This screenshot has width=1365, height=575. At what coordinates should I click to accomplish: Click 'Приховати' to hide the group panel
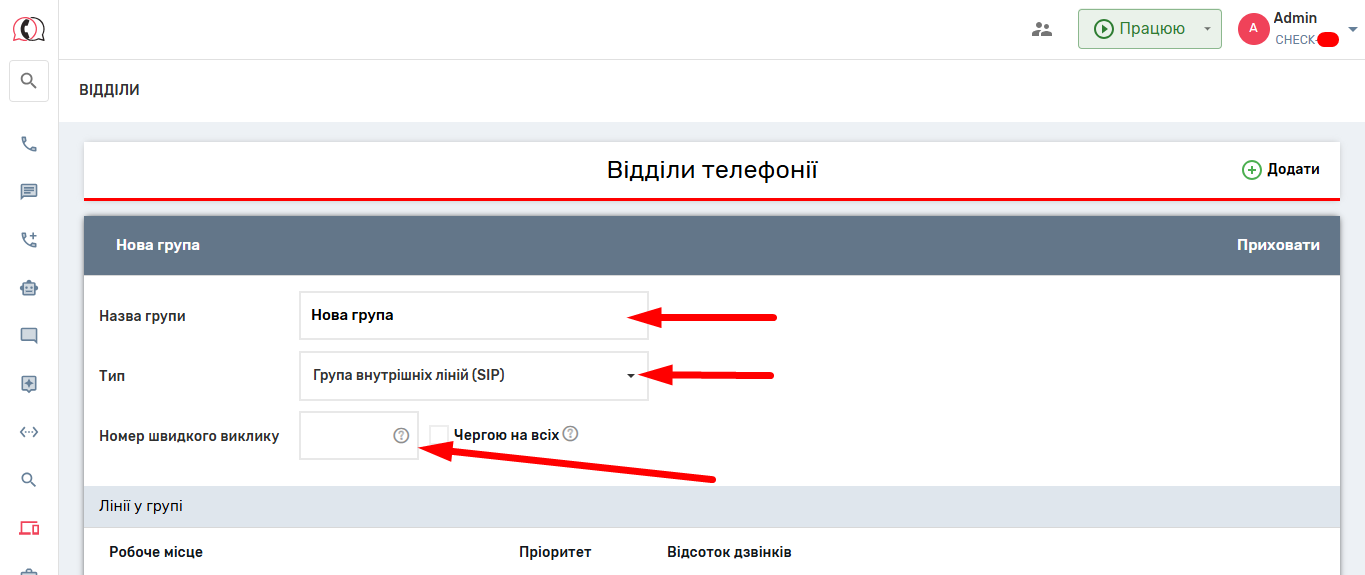click(x=1277, y=245)
